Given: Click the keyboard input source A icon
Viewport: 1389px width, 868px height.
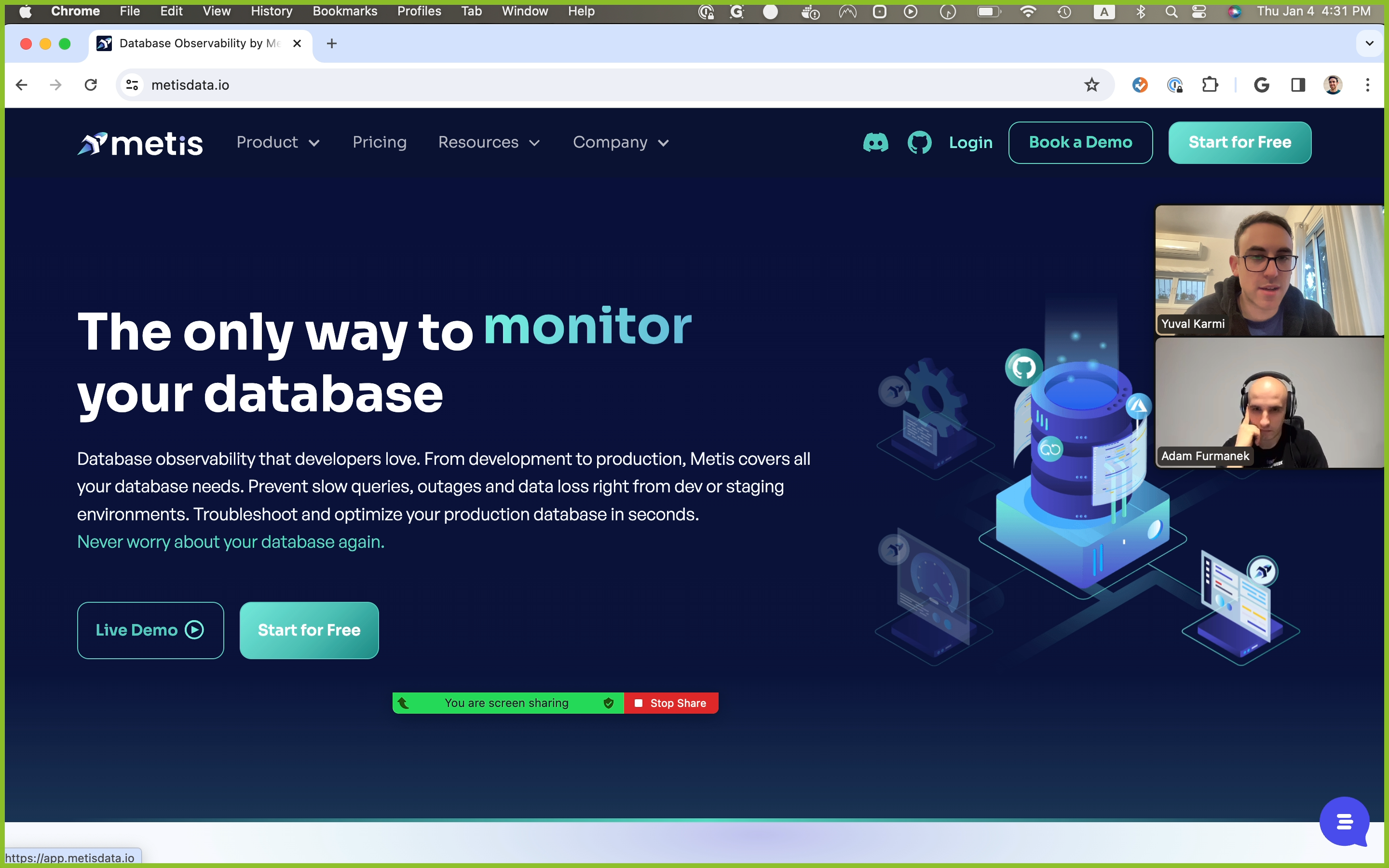Looking at the screenshot, I should click(1104, 12).
